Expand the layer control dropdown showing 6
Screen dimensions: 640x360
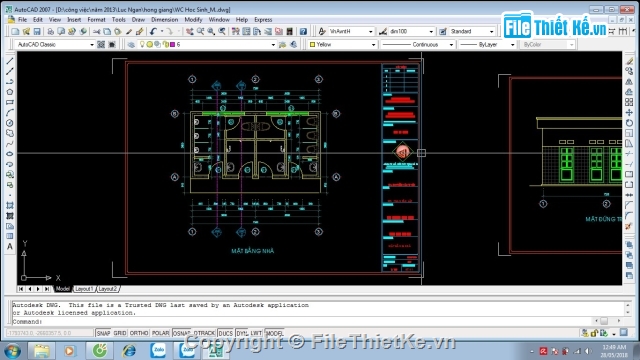(x=273, y=44)
